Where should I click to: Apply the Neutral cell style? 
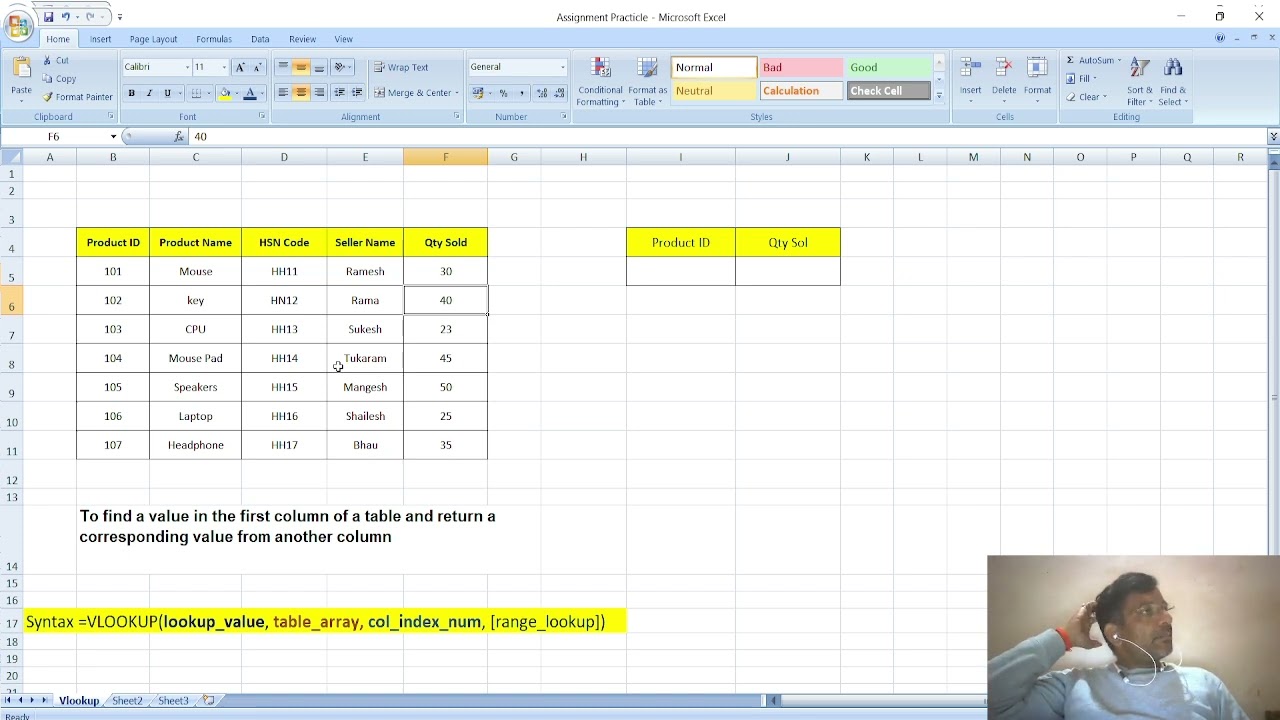click(714, 91)
